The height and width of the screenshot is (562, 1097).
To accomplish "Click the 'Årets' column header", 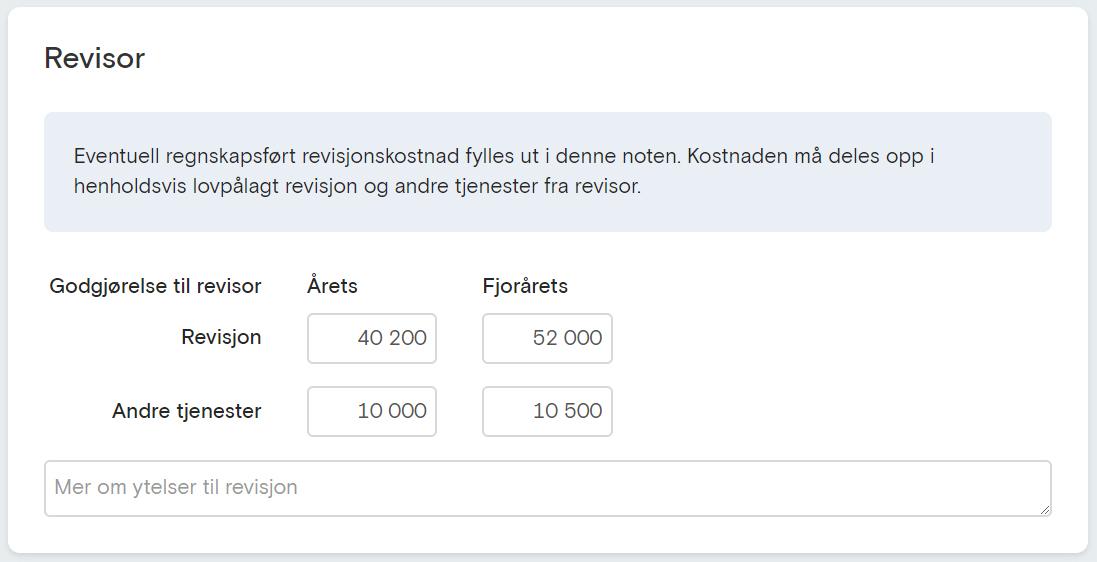I will 332,286.
